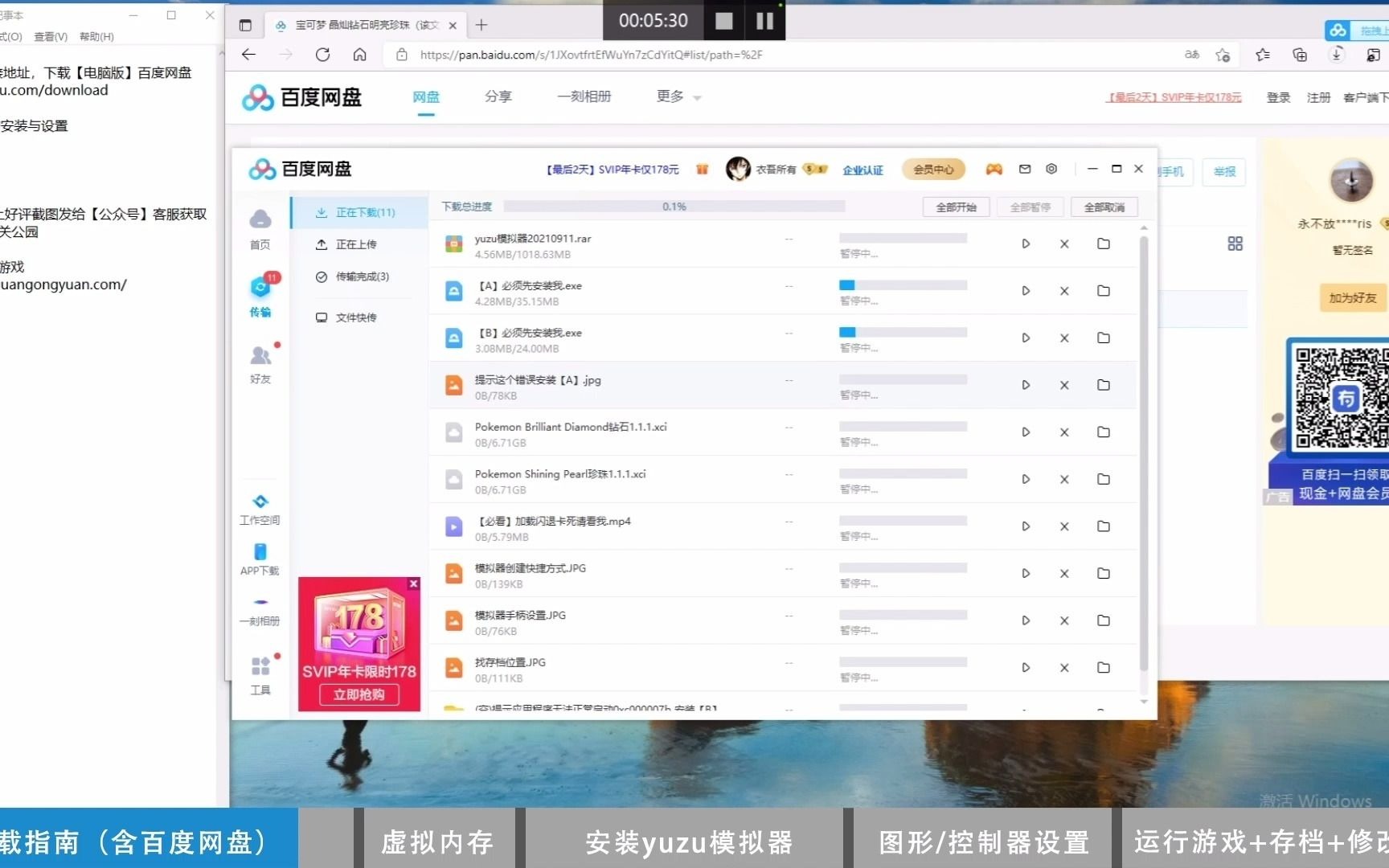Click progress bar of 【B】必须先安装我.exe
Image resolution: width=1389 pixels, height=868 pixels.
(903, 332)
